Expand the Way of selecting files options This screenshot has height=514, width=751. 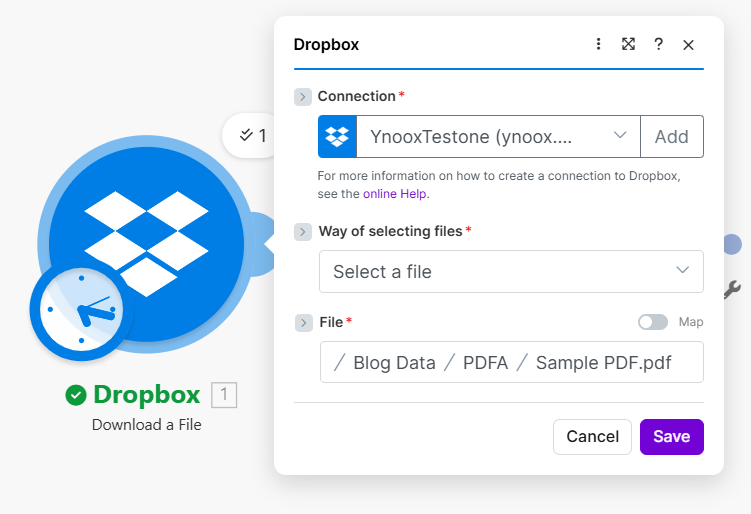303,232
